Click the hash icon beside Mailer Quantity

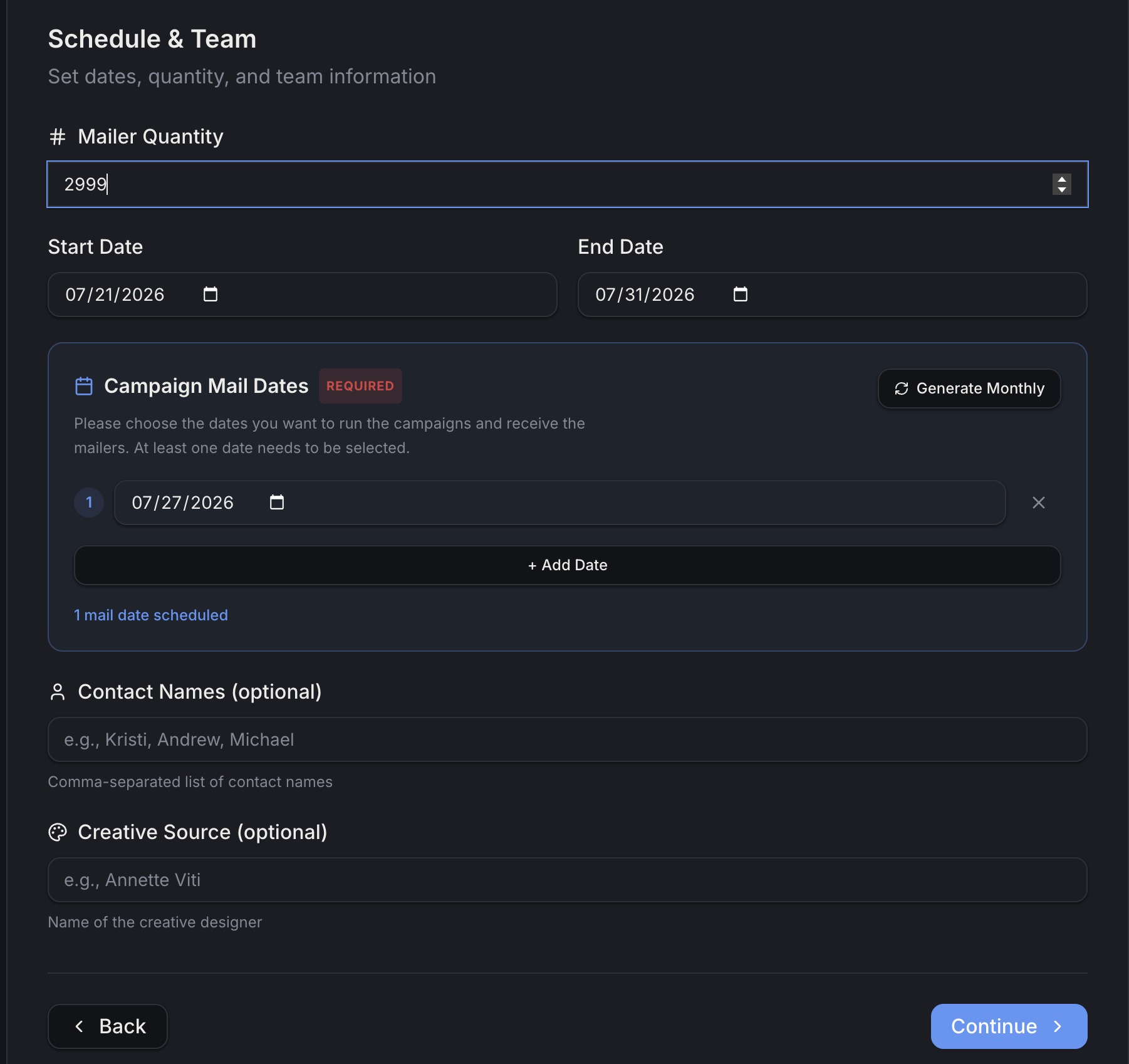coord(58,137)
